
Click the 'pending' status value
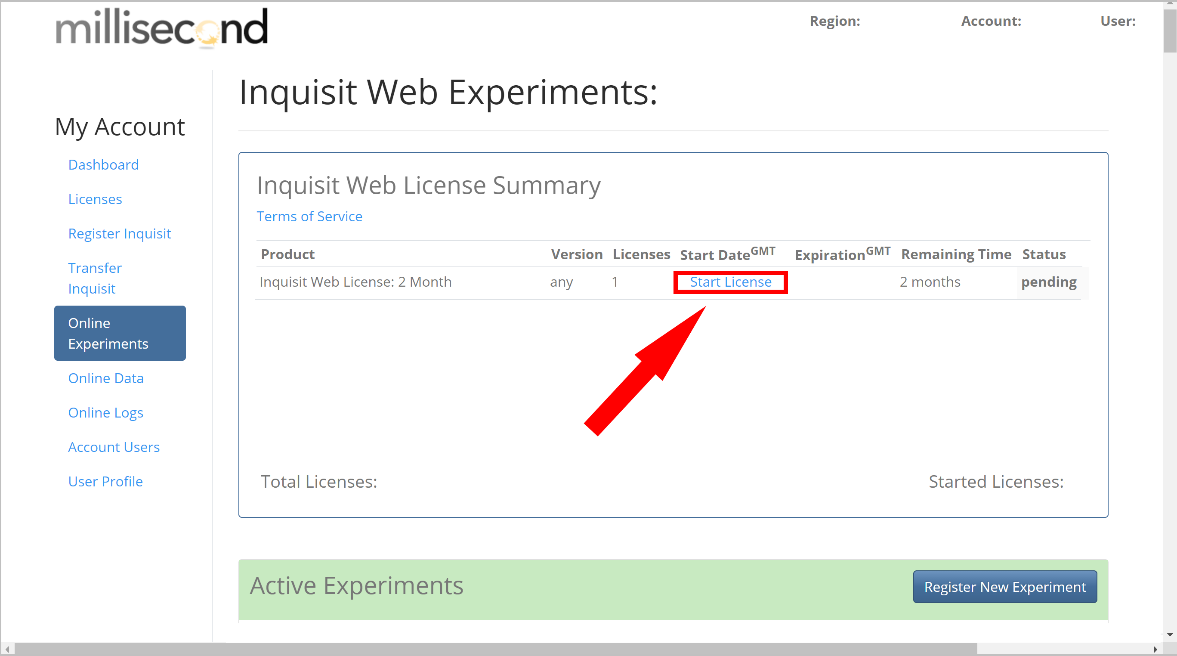pyautogui.click(x=1049, y=282)
